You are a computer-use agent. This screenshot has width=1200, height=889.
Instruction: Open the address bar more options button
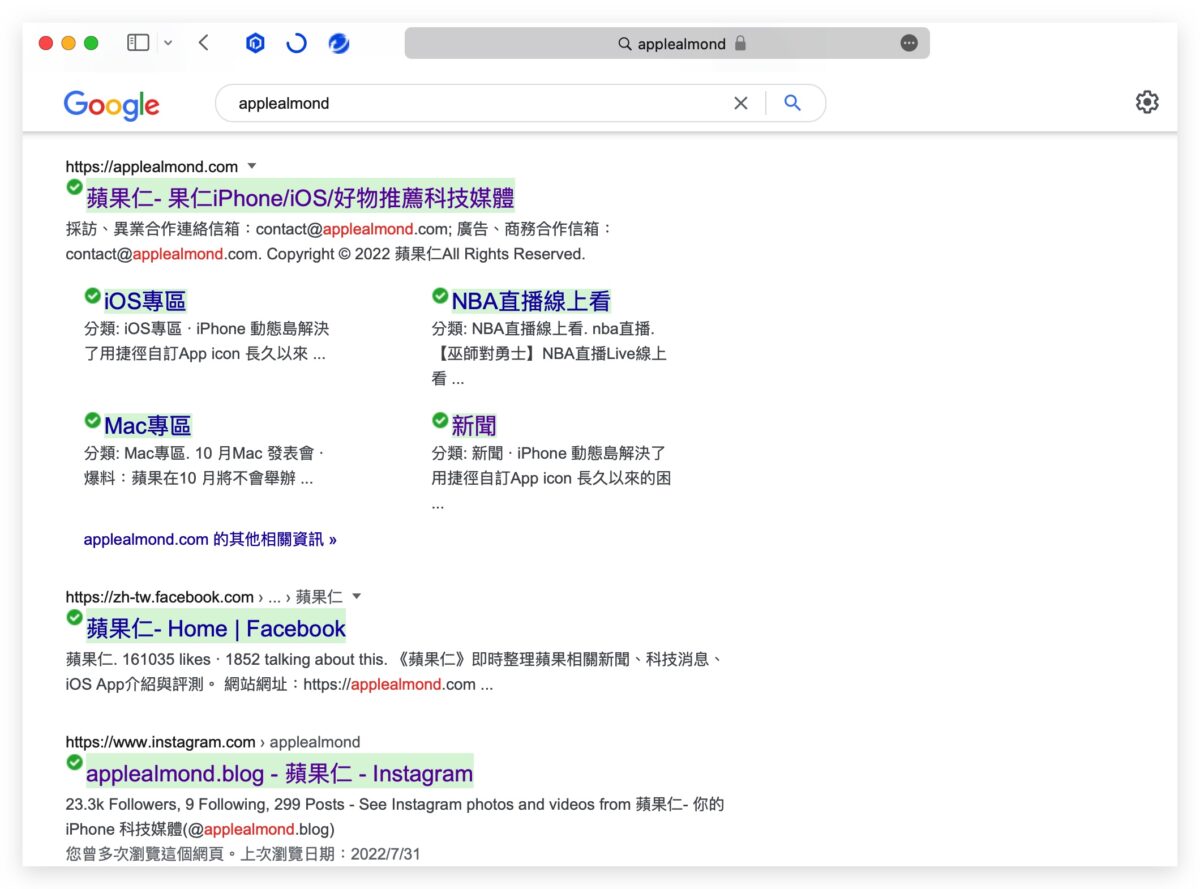(x=909, y=43)
